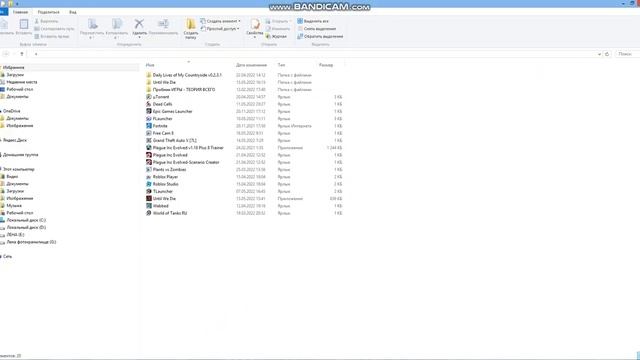
Task: Click Открыть in the ribbon
Action: (278, 21)
